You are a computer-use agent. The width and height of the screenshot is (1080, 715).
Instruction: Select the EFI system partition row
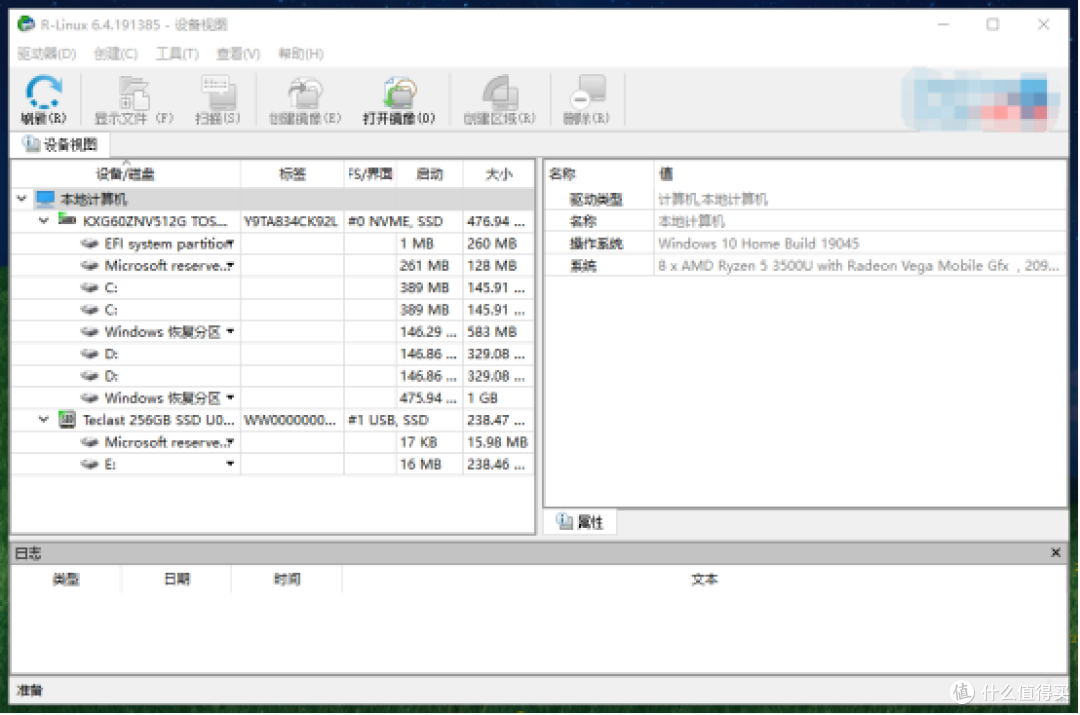pos(273,243)
